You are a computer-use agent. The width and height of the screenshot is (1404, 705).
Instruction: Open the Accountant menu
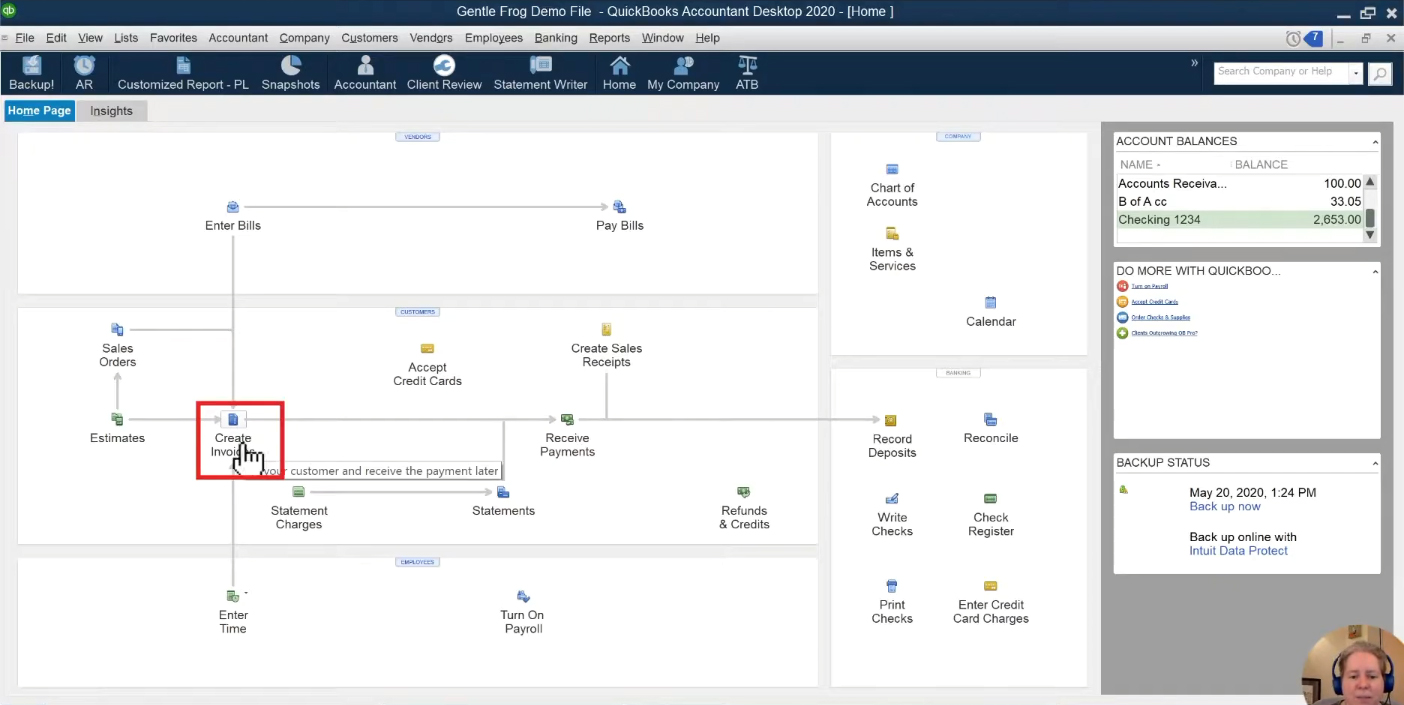point(238,38)
